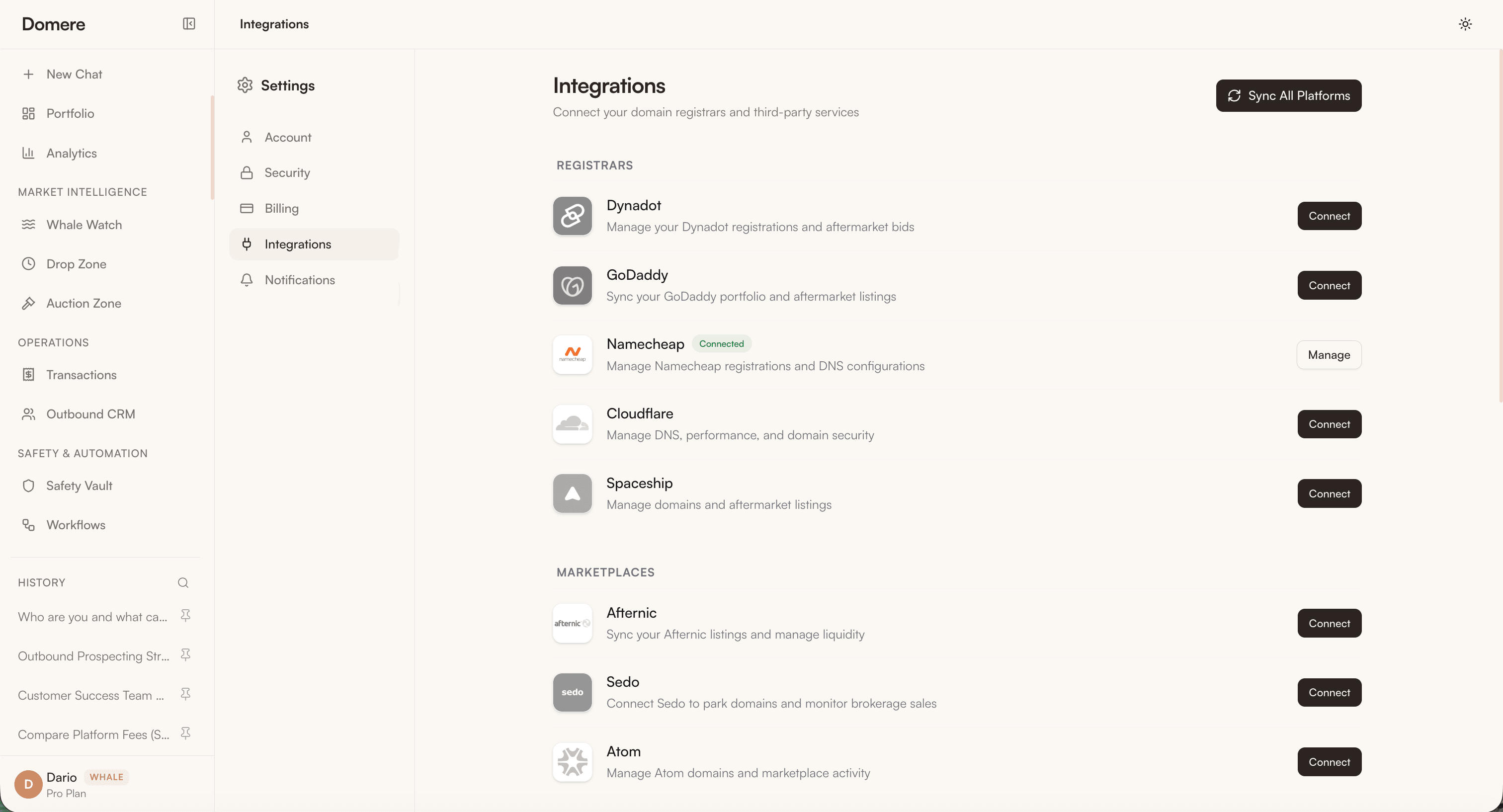Open Drop Zone via the clock icon
This screenshot has height=812, width=1503.
pyautogui.click(x=29, y=264)
